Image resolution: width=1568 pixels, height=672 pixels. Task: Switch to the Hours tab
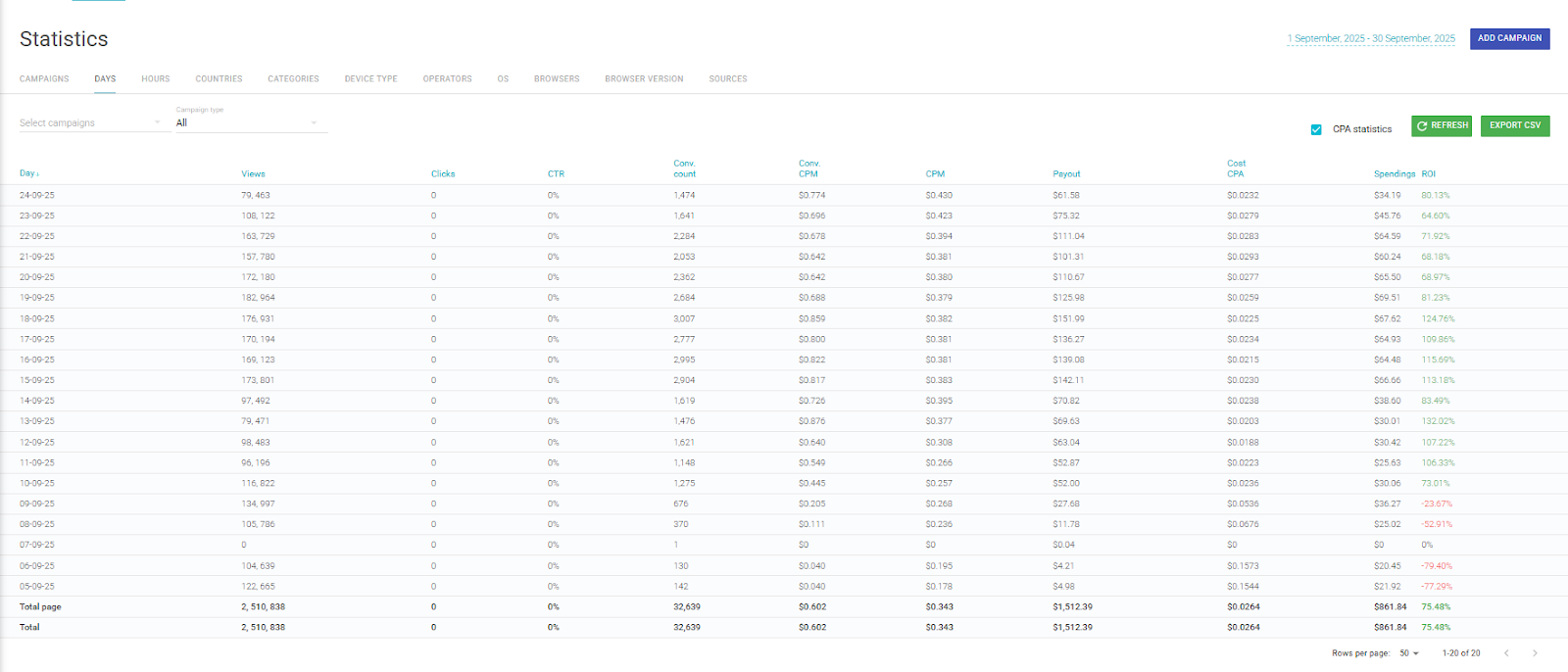point(155,79)
